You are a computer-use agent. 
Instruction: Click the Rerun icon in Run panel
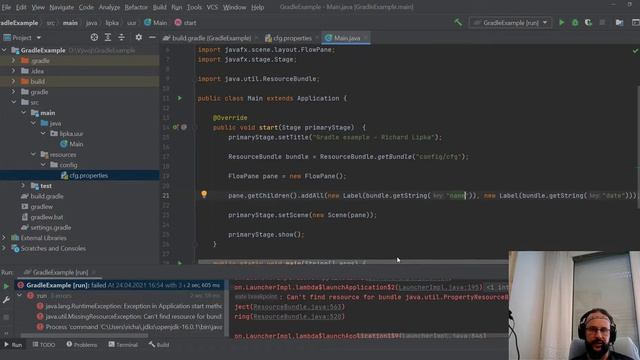coord(6,286)
